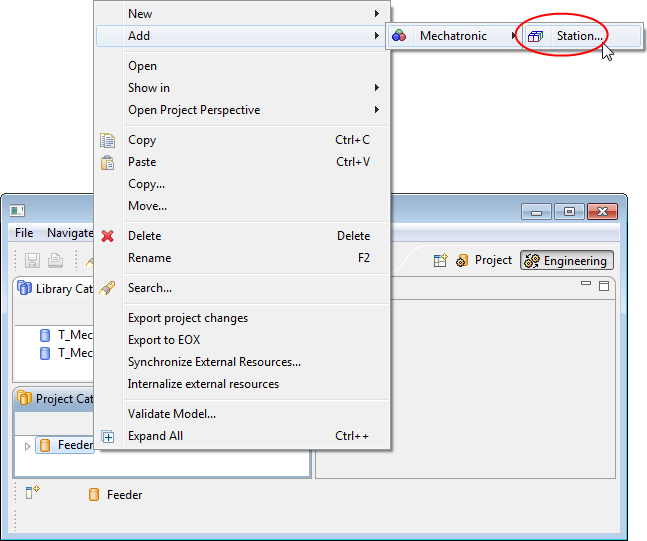647x541 pixels.
Task: Choose Mechatronic from the Add submenu
Action: (454, 36)
